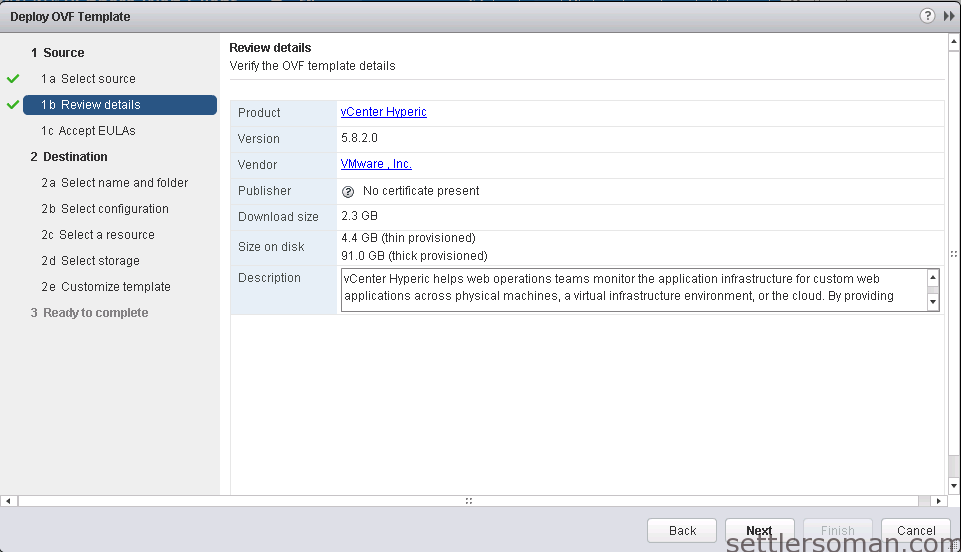
Task: Click the Back button
Action: [x=682, y=531]
